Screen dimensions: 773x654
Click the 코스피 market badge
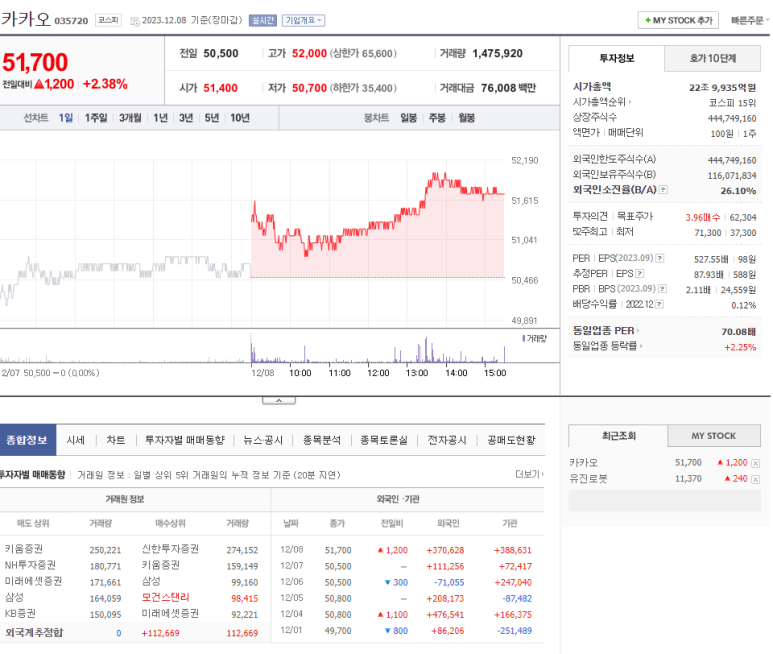click(108, 20)
